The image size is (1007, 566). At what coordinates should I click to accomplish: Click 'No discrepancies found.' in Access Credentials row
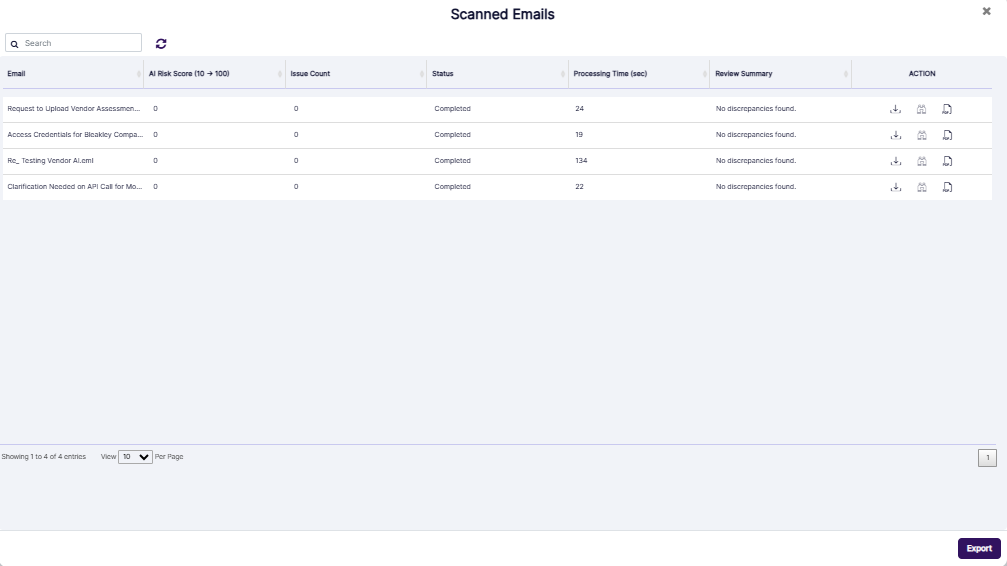pyautogui.click(x=756, y=134)
